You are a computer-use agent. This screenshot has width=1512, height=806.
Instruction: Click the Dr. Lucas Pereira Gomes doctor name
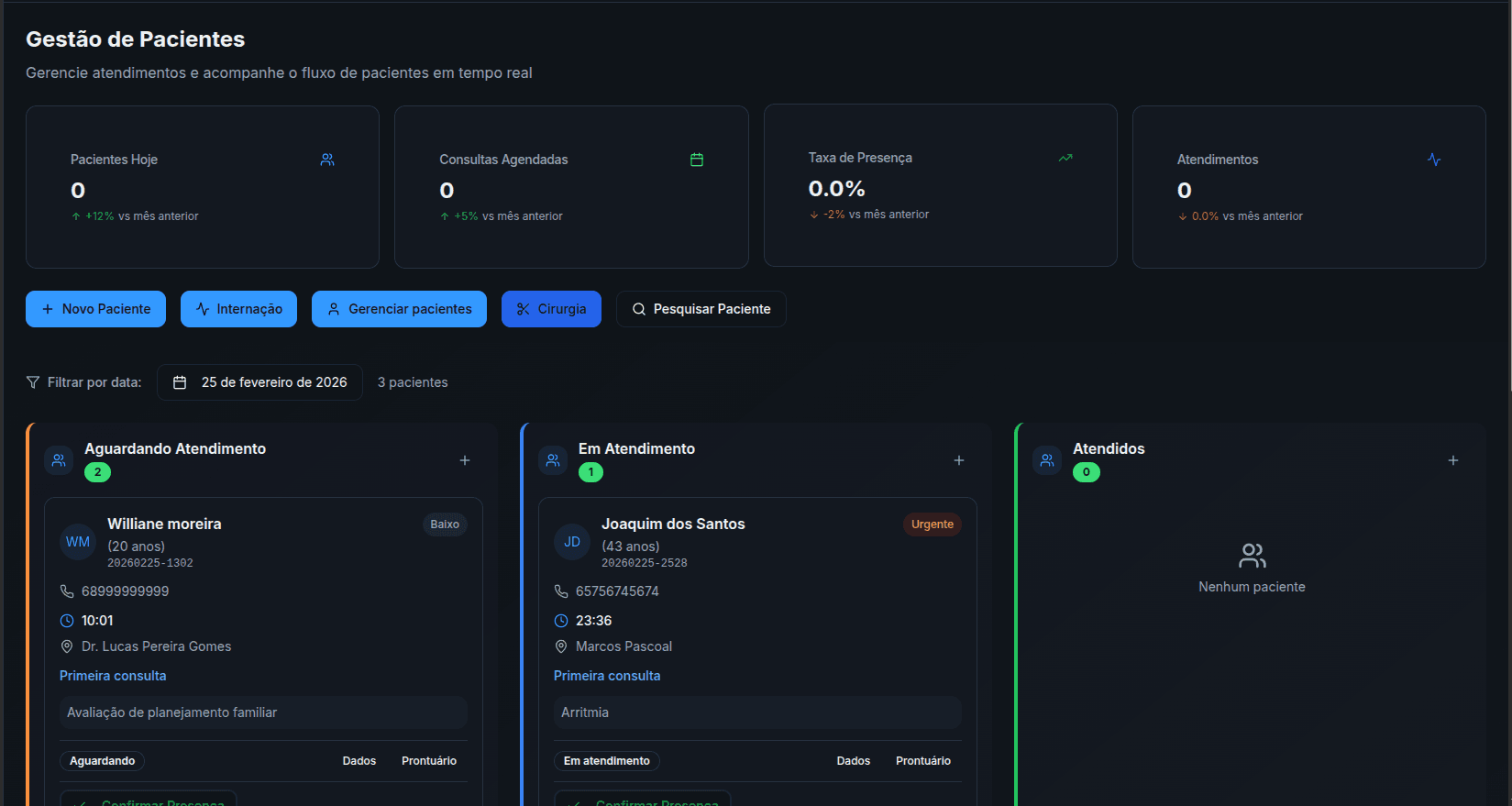(156, 646)
